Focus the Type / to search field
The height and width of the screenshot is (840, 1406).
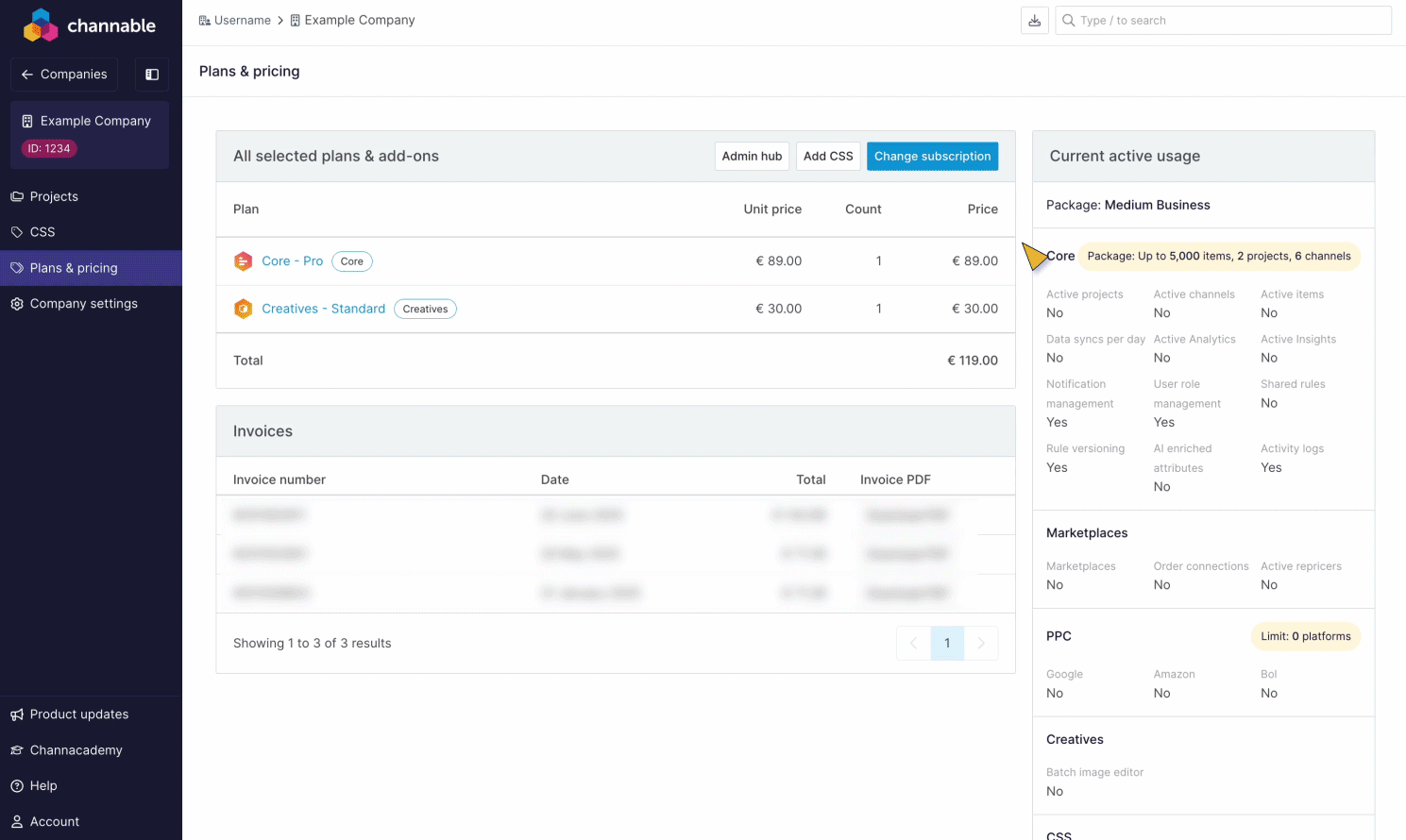pos(1223,21)
